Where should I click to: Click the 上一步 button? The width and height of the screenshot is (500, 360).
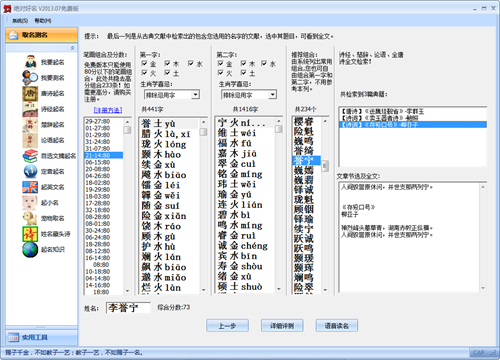[x=227, y=326]
